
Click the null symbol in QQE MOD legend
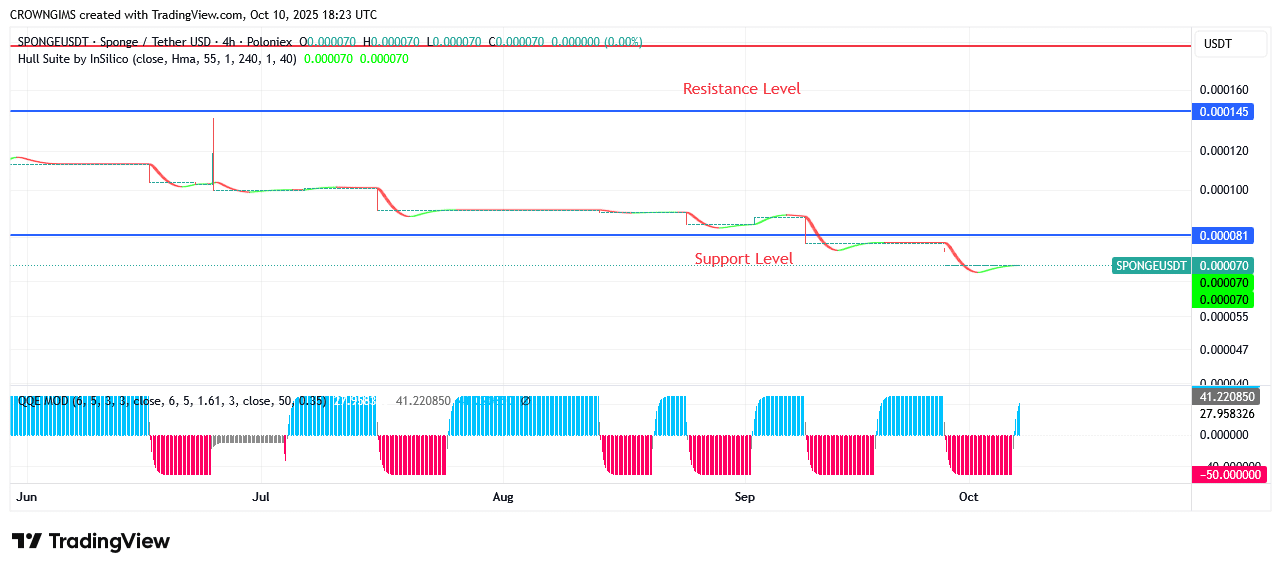tap(525, 401)
